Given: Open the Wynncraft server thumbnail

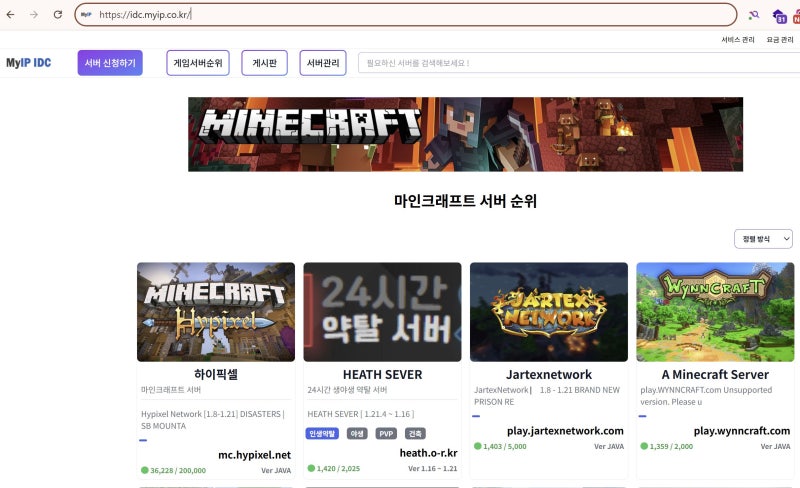Looking at the screenshot, I should pyautogui.click(x=715, y=312).
